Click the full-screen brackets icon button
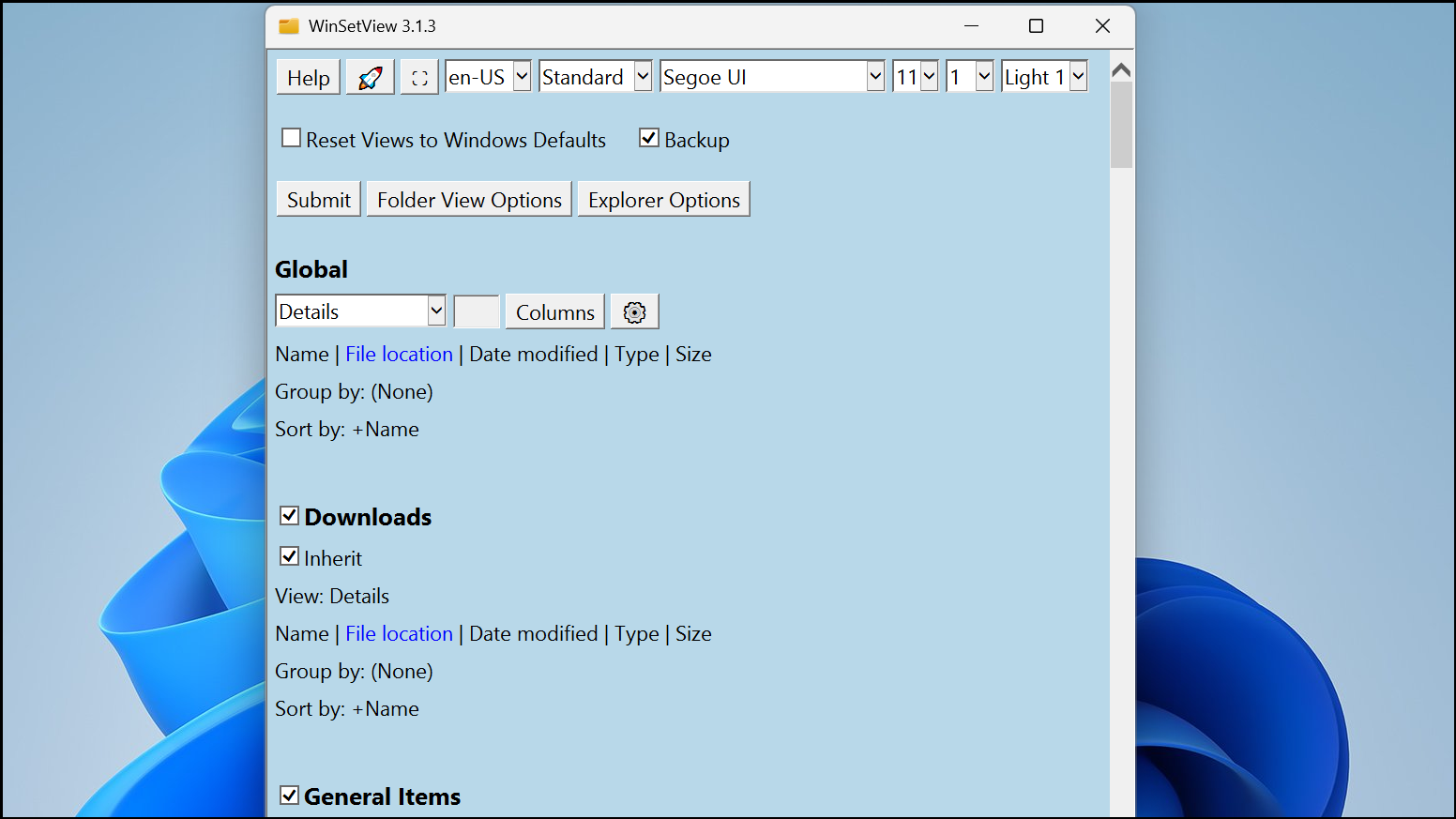The image size is (1456, 819). click(419, 78)
